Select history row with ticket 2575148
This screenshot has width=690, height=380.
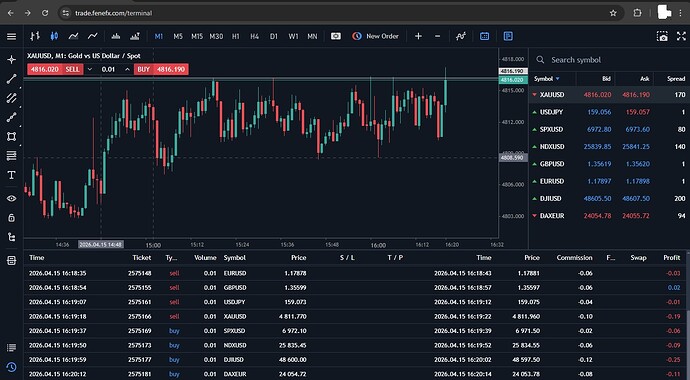point(355,273)
